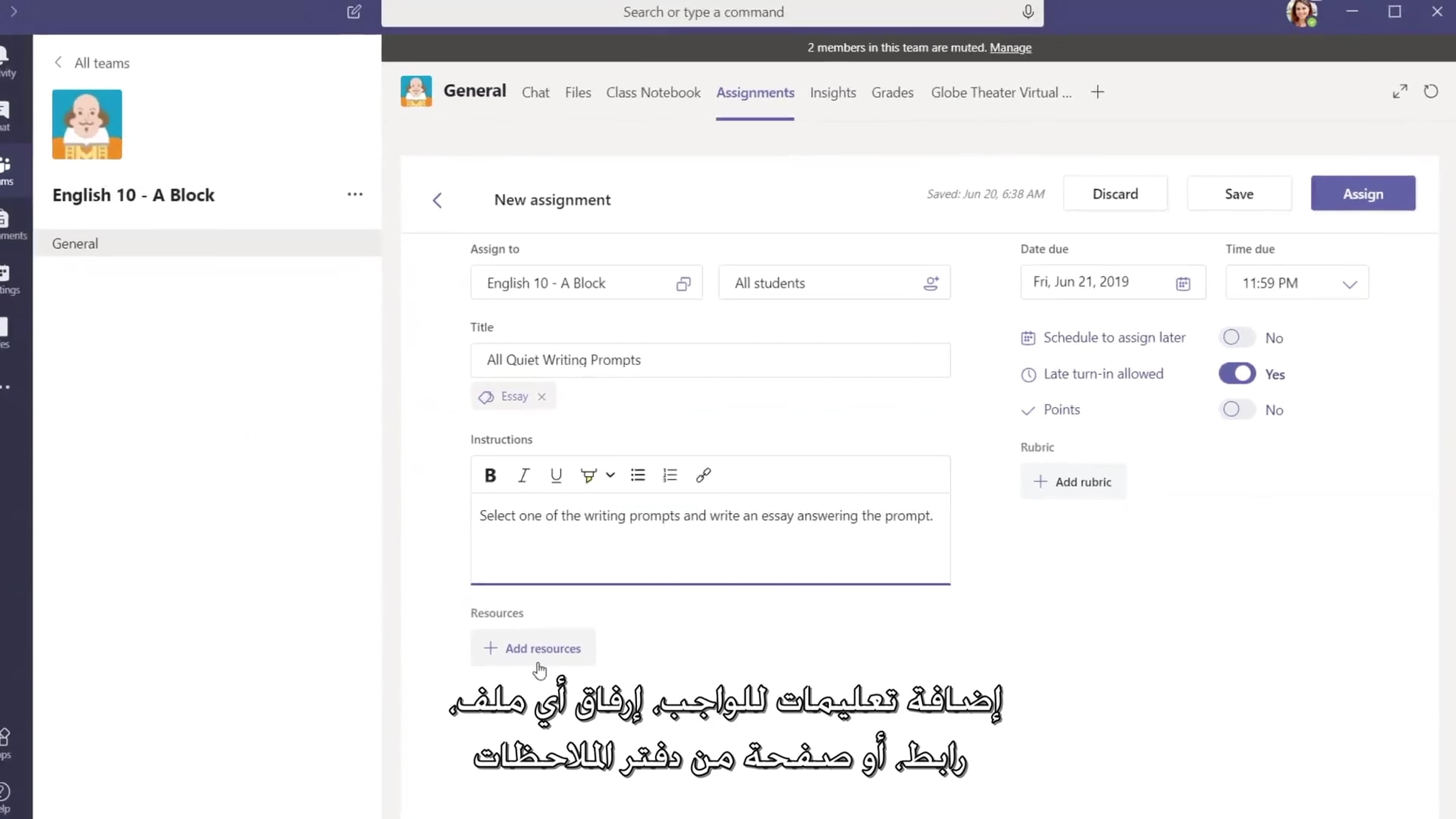Turn off Late turn-in allowed
This screenshot has width=1456, height=819.
click(1236, 374)
